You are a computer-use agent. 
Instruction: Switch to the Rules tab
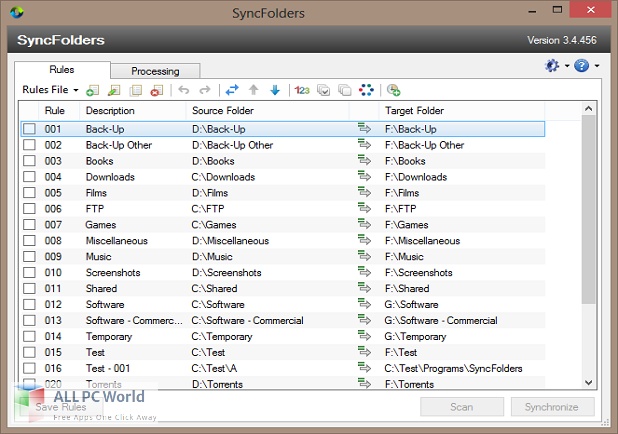coord(62,69)
